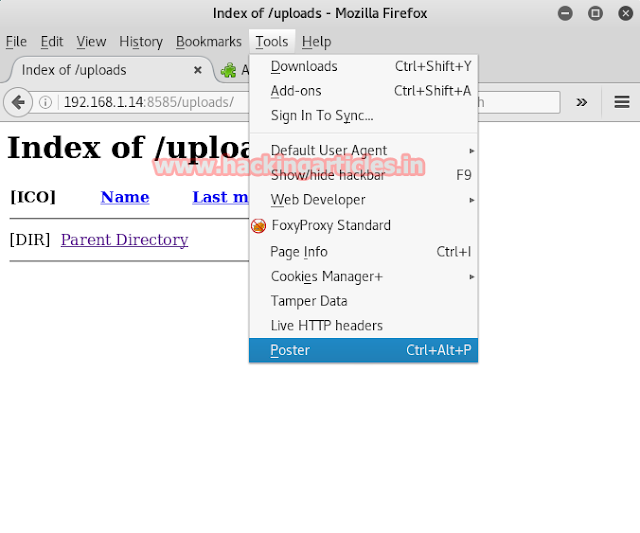Open Live HTTP headers

(363, 326)
